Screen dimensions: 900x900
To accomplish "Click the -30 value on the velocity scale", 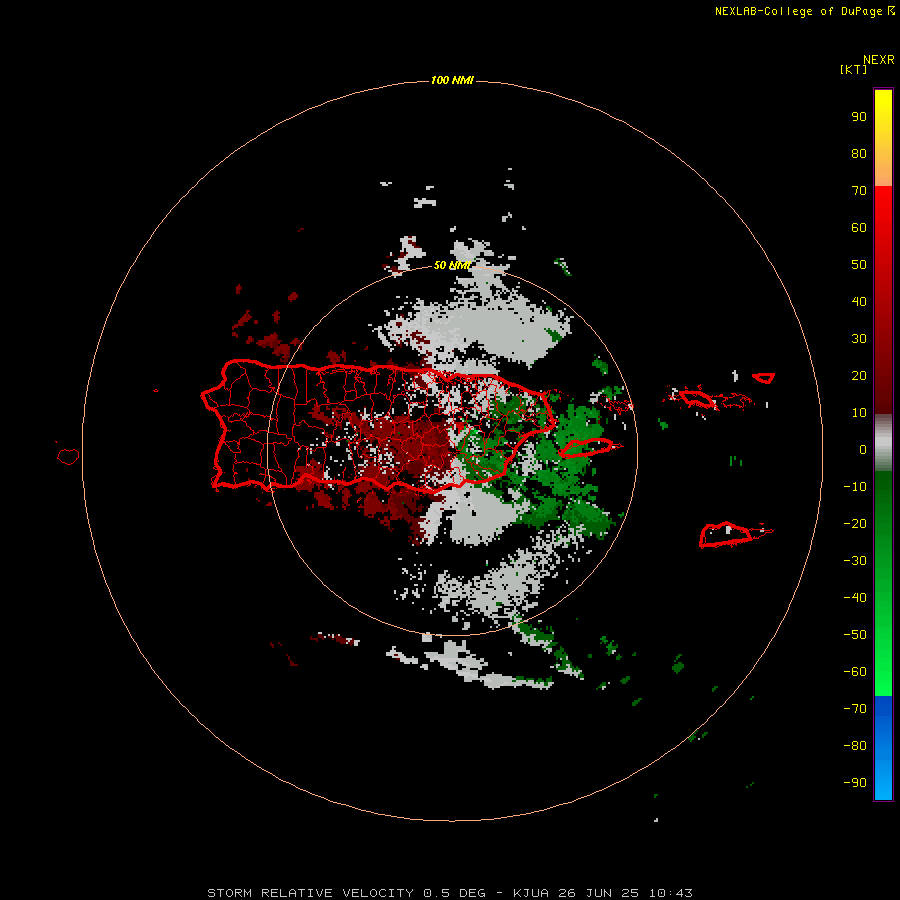I will click(x=855, y=561).
